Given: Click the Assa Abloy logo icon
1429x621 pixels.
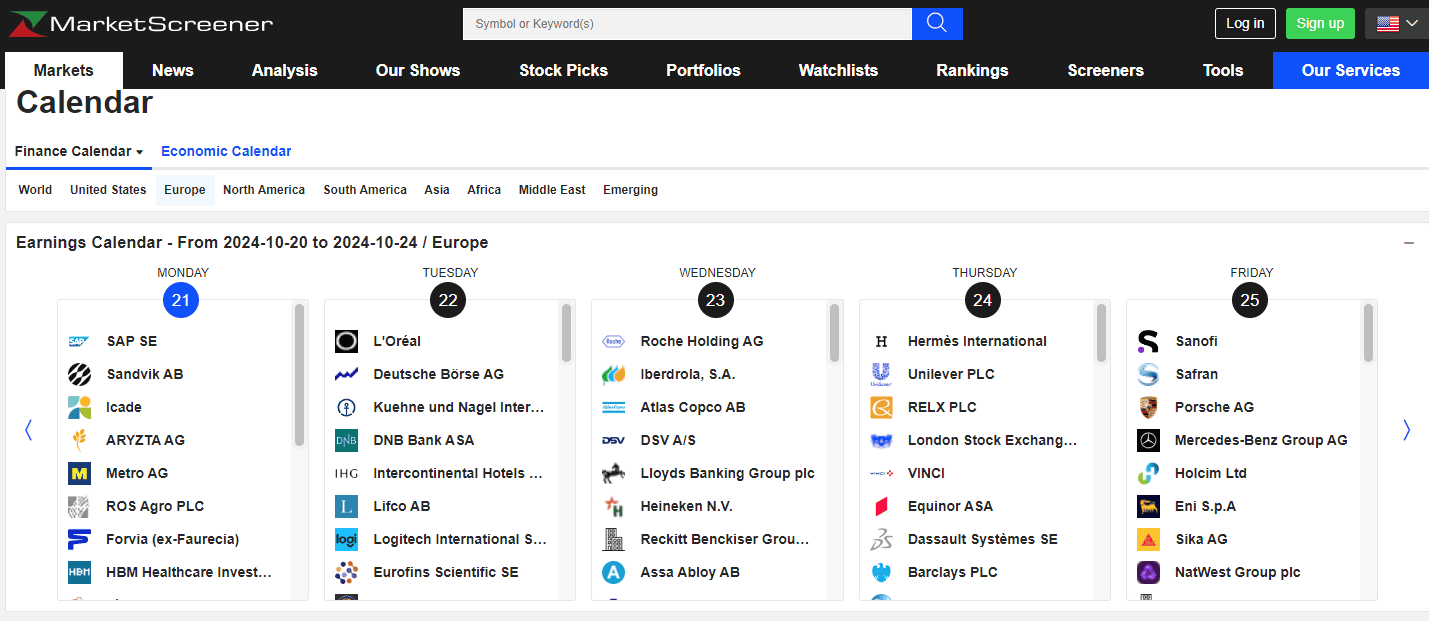Looking at the screenshot, I should click(x=613, y=572).
